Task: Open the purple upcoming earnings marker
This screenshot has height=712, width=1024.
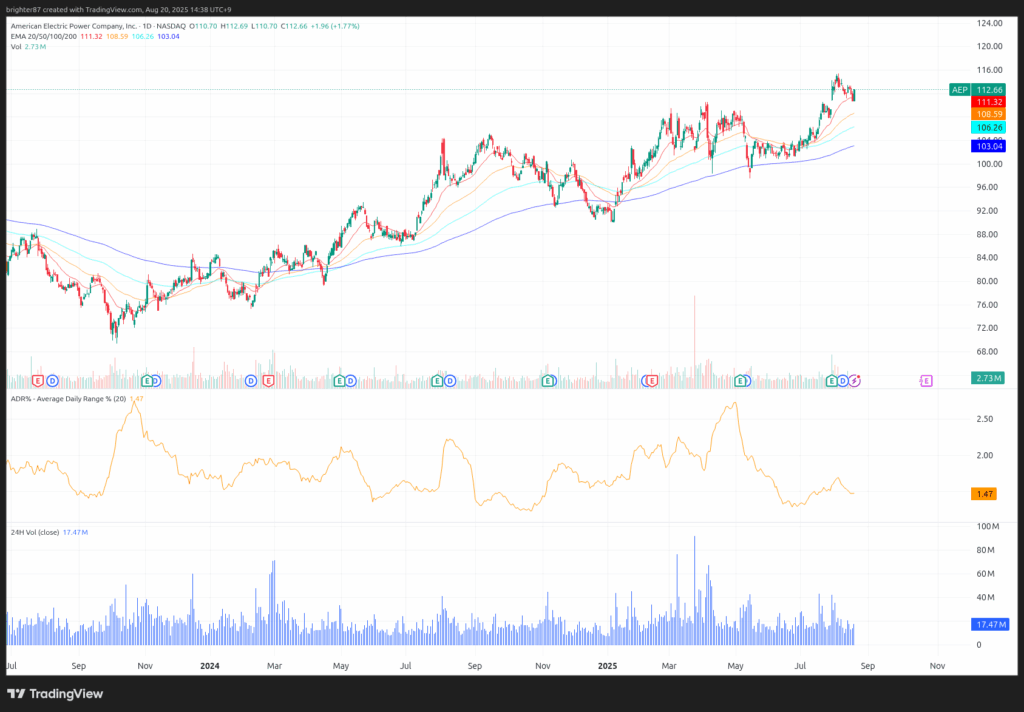Action: click(926, 381)
